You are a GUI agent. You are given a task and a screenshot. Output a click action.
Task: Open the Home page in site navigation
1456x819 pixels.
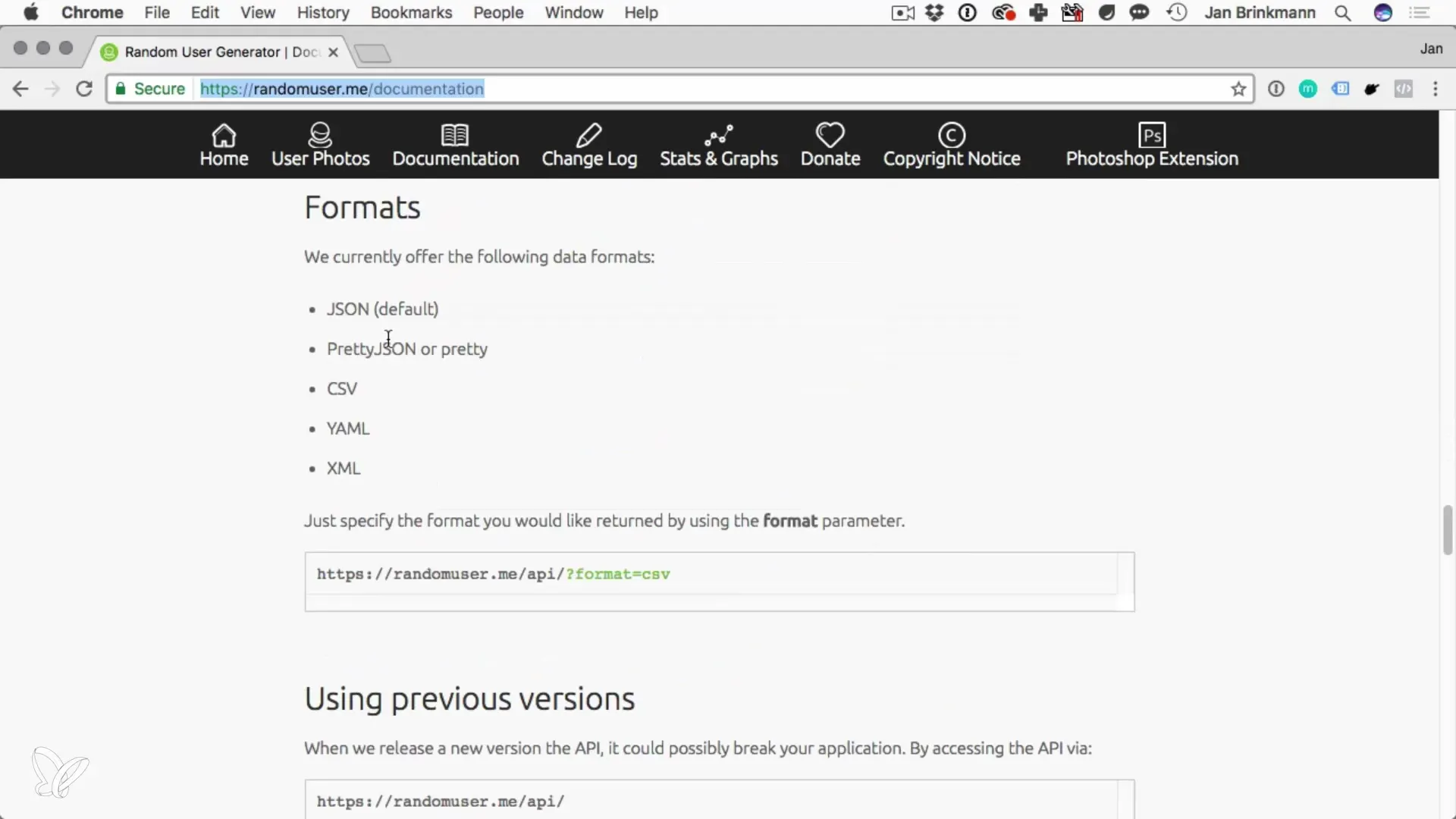click(x=224, y=145)
